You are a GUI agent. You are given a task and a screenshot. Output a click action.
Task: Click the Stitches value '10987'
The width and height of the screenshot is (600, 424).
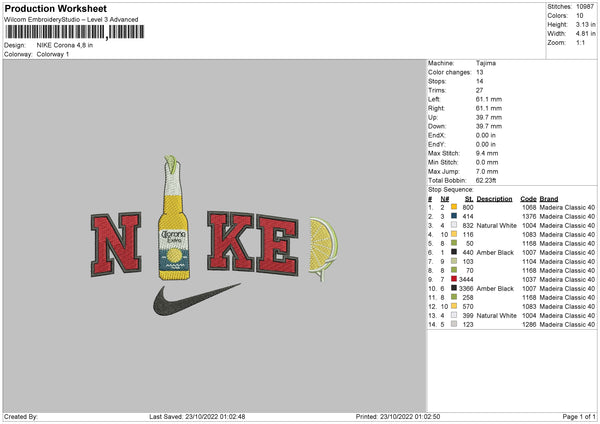(x=585, y=7)
